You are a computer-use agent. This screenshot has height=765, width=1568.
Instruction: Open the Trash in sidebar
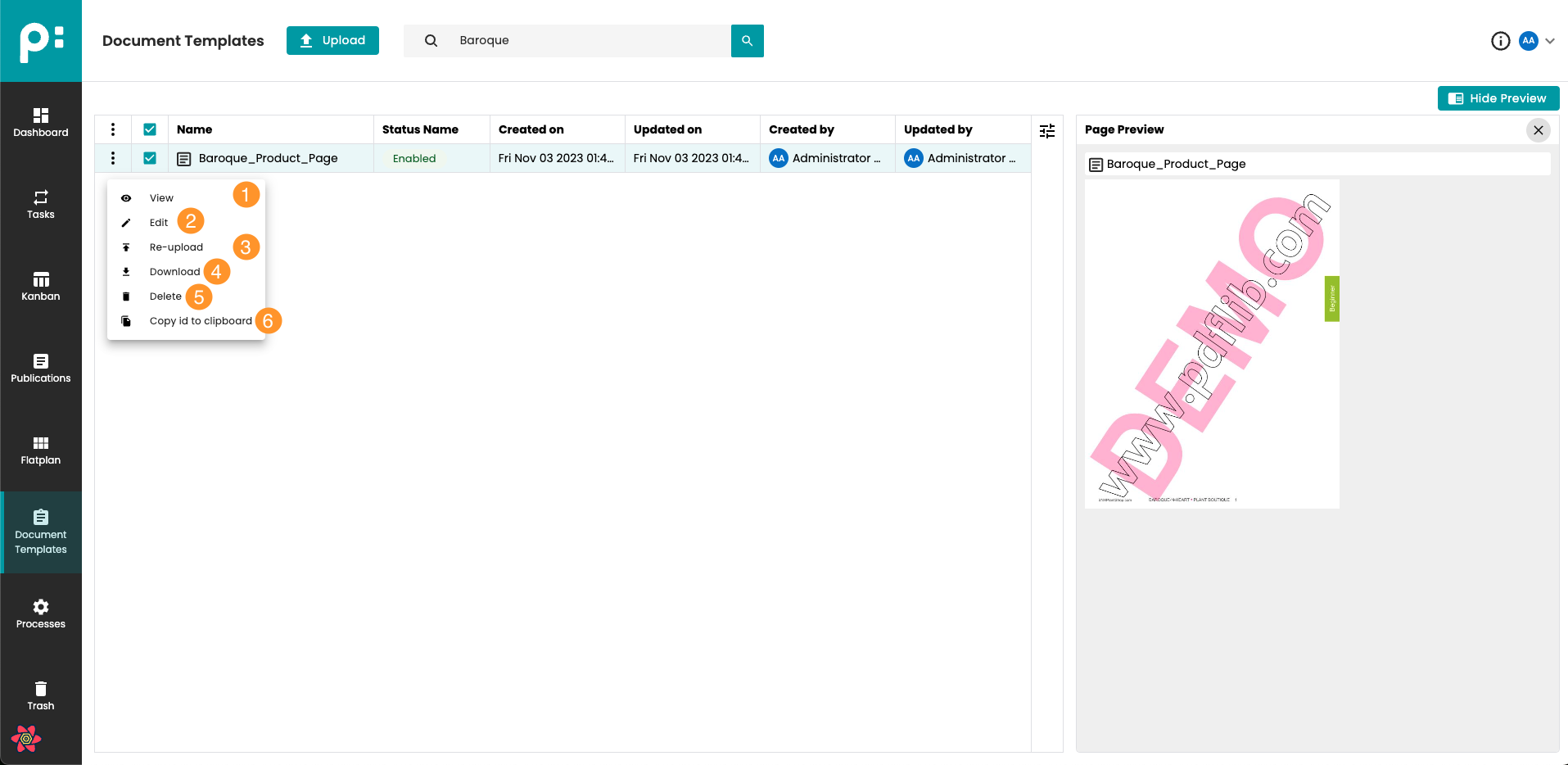pyautogui.click(x=40, y=695)
